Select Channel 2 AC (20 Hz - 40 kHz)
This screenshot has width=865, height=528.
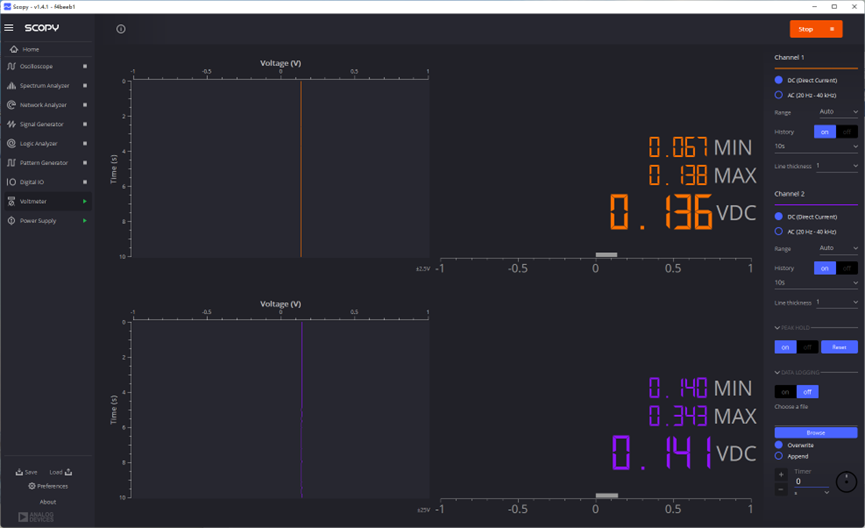pos(778,231)
